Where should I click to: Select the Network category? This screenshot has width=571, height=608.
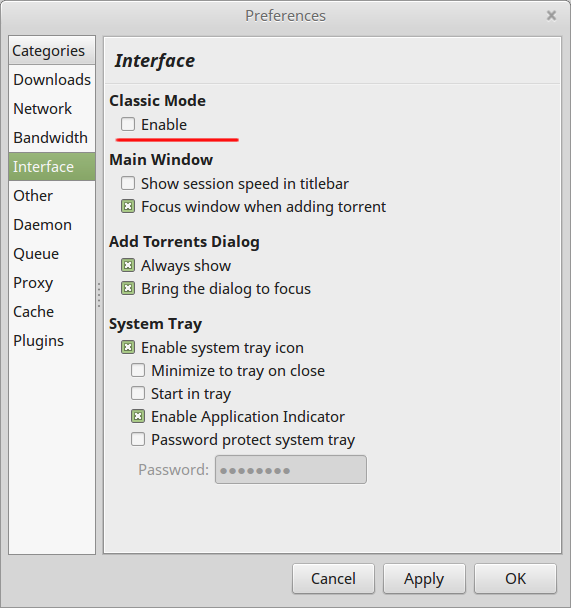[x=52, y=109]
